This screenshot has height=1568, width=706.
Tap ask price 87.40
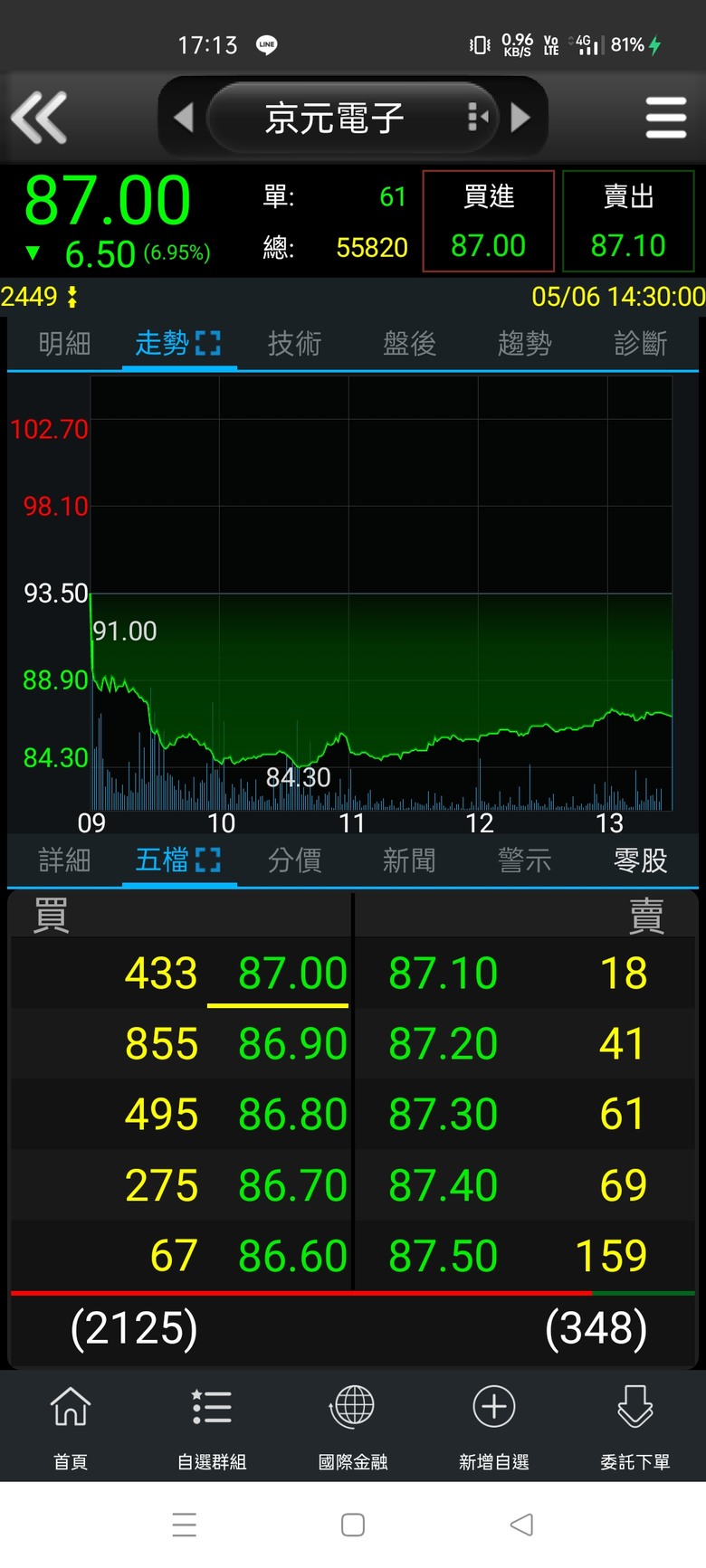pos(443,1185)
